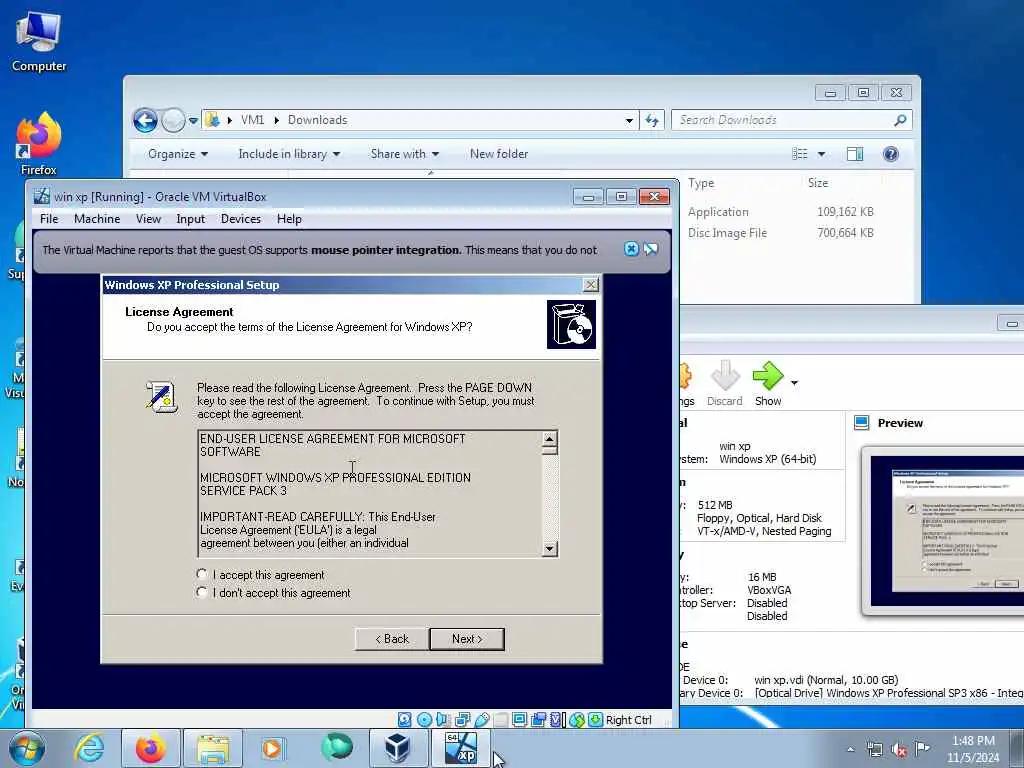Open Machine menu in VirtualBox VM window
Viewport: 1024px width, 768px height.
(x=97, y=219)
